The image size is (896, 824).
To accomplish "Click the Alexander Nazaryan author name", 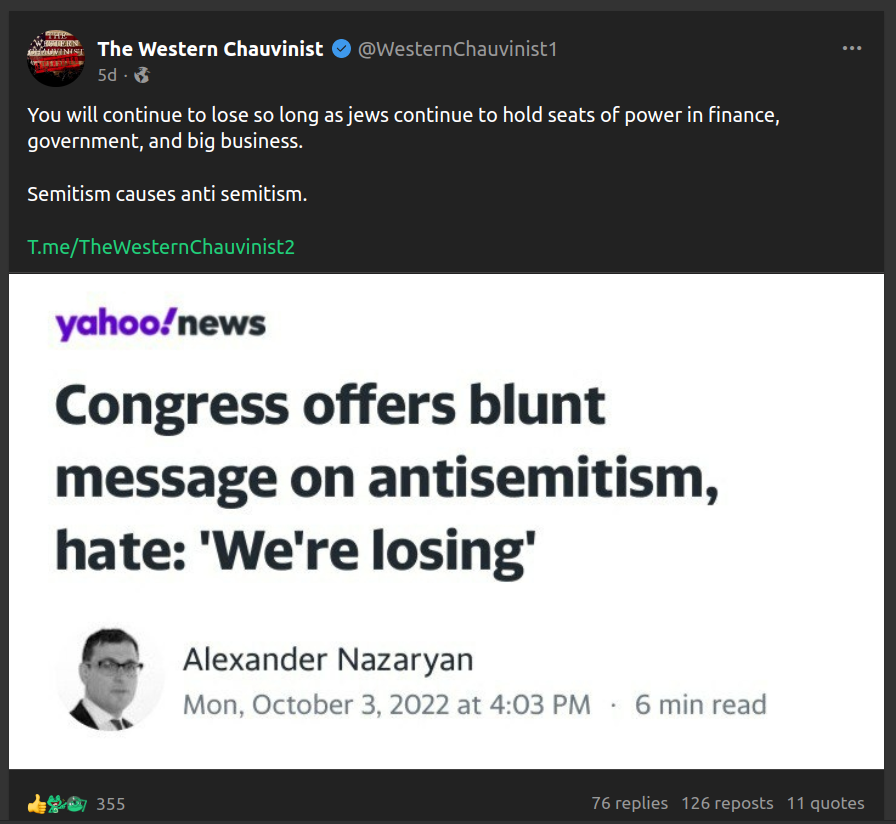I will 328,660.
